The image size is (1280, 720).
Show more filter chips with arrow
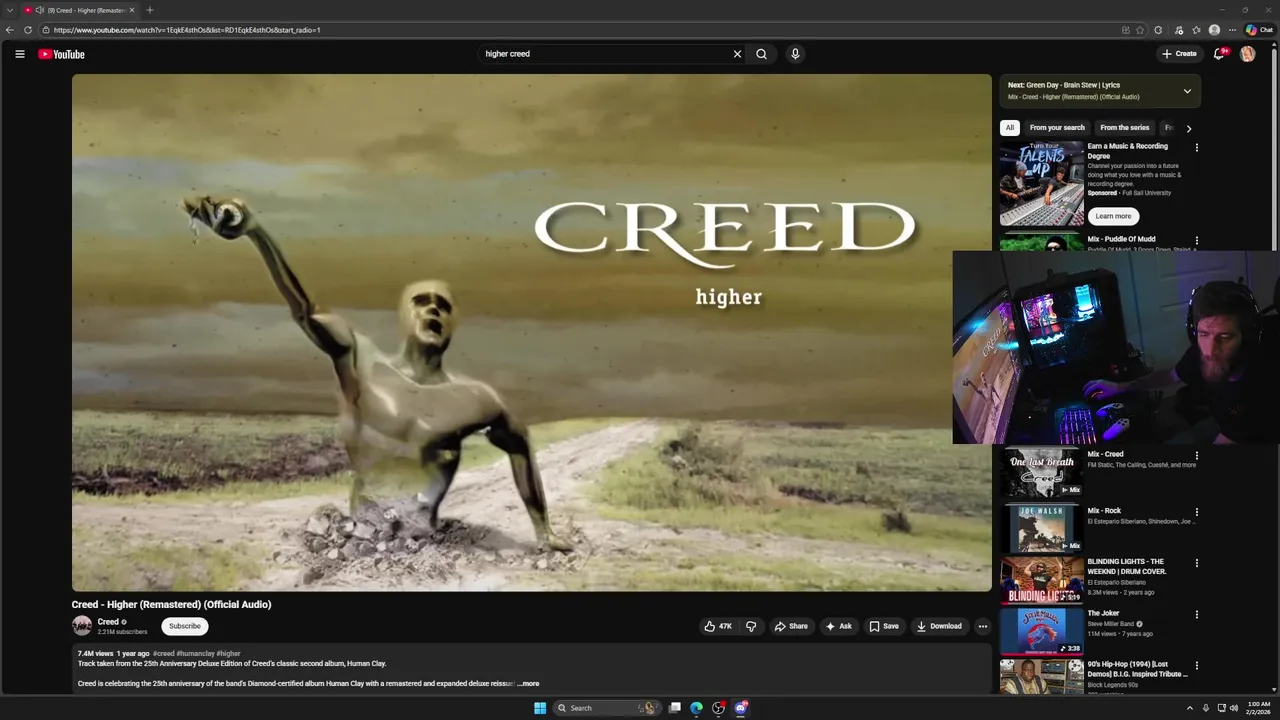[x=1188, y=128]
